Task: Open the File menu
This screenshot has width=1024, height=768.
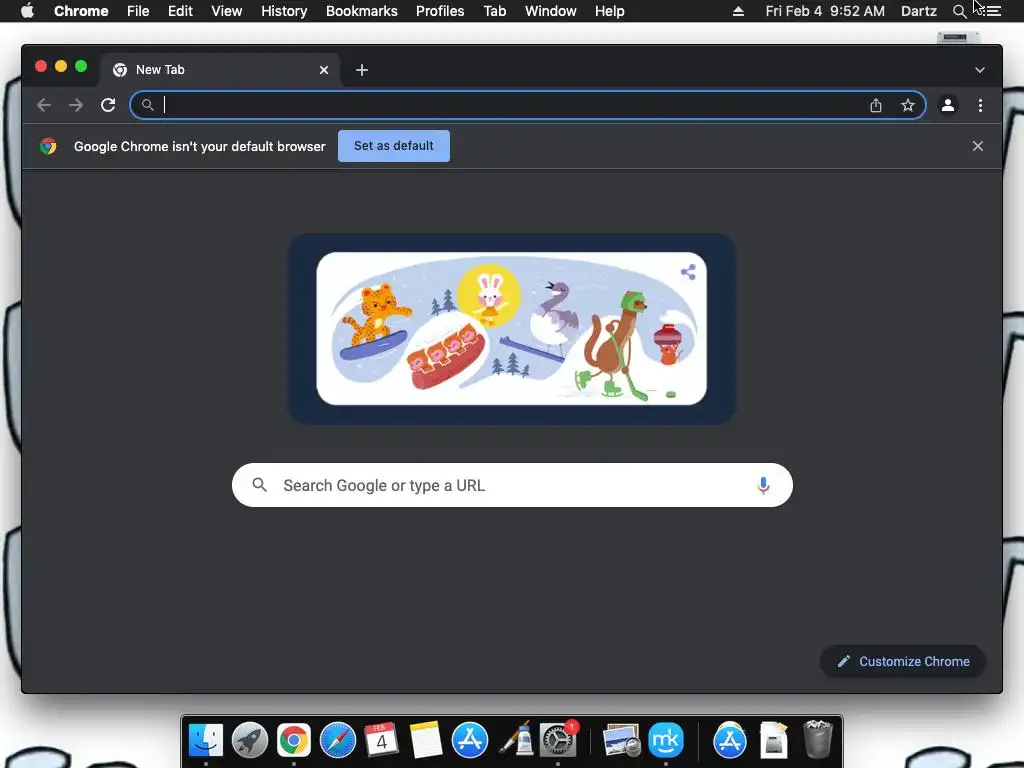Action: tap(138, 11)
